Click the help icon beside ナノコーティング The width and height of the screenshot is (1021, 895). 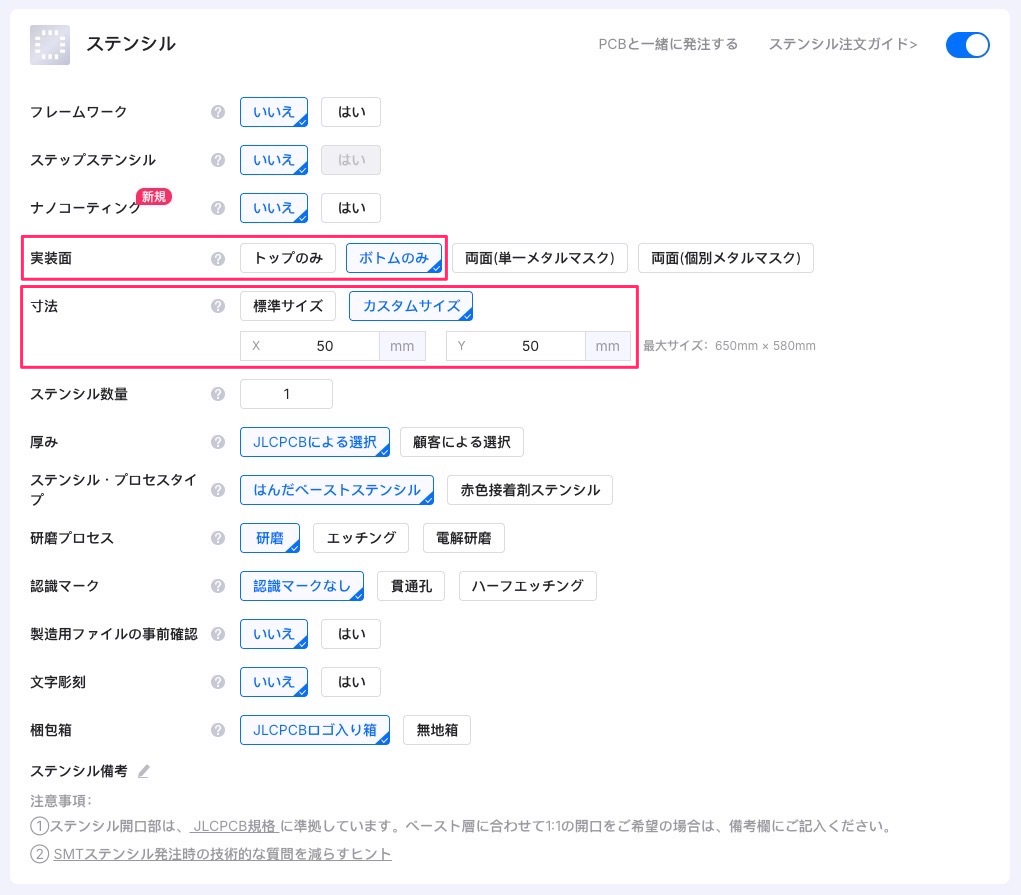click(218, 208)
